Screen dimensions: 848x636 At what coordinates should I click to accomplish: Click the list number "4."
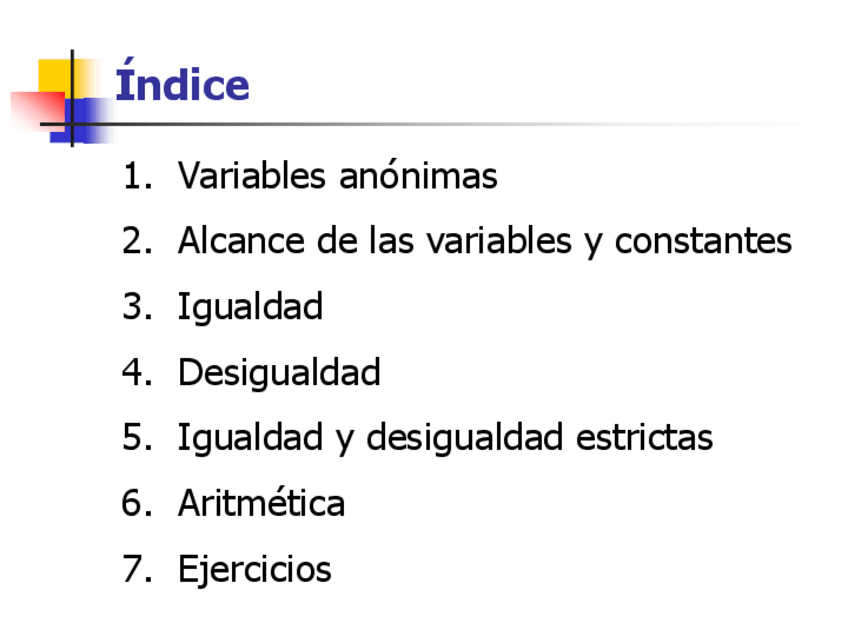point(137,372)
